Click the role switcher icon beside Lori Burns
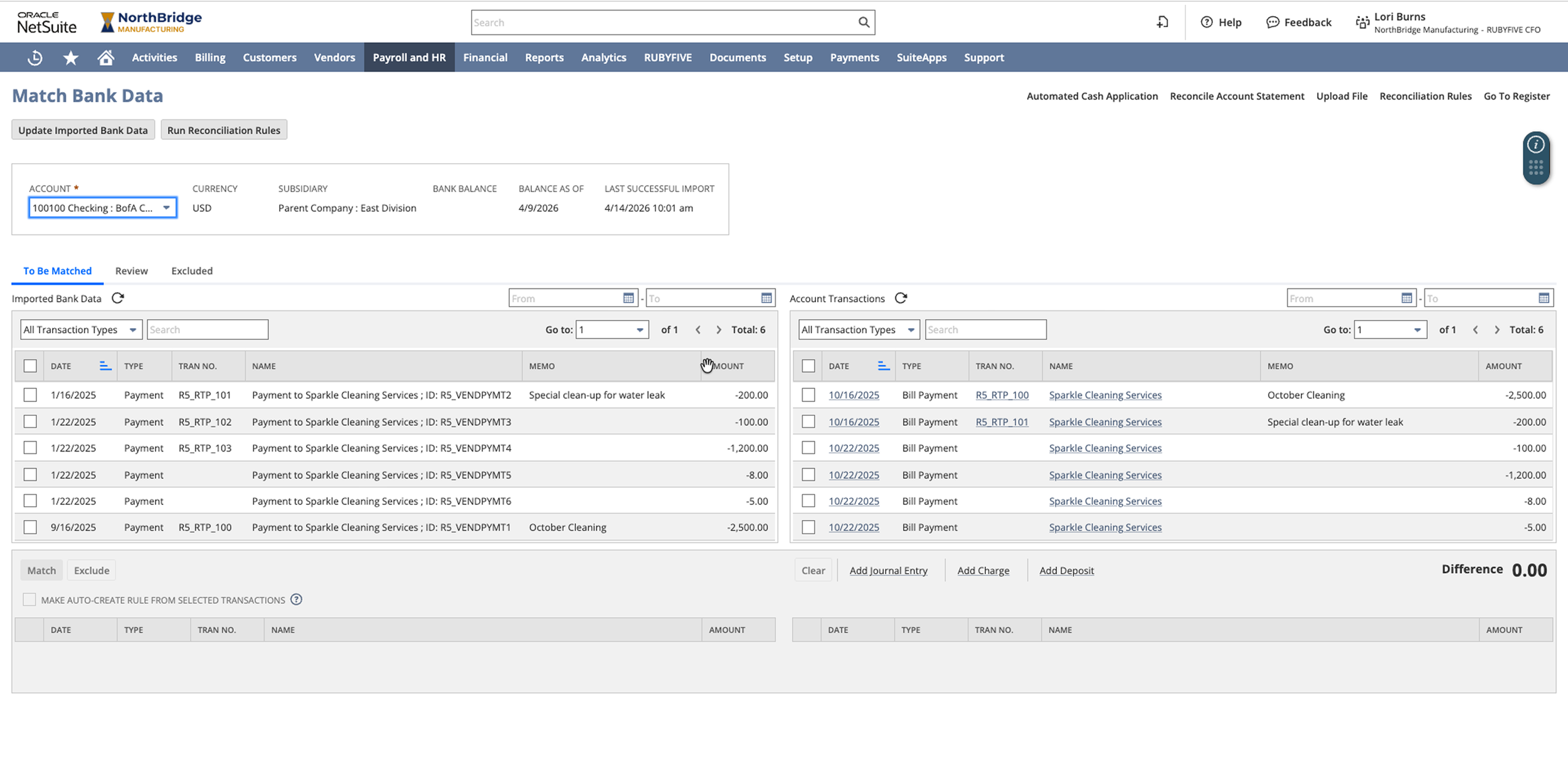 click(1362, 23)
